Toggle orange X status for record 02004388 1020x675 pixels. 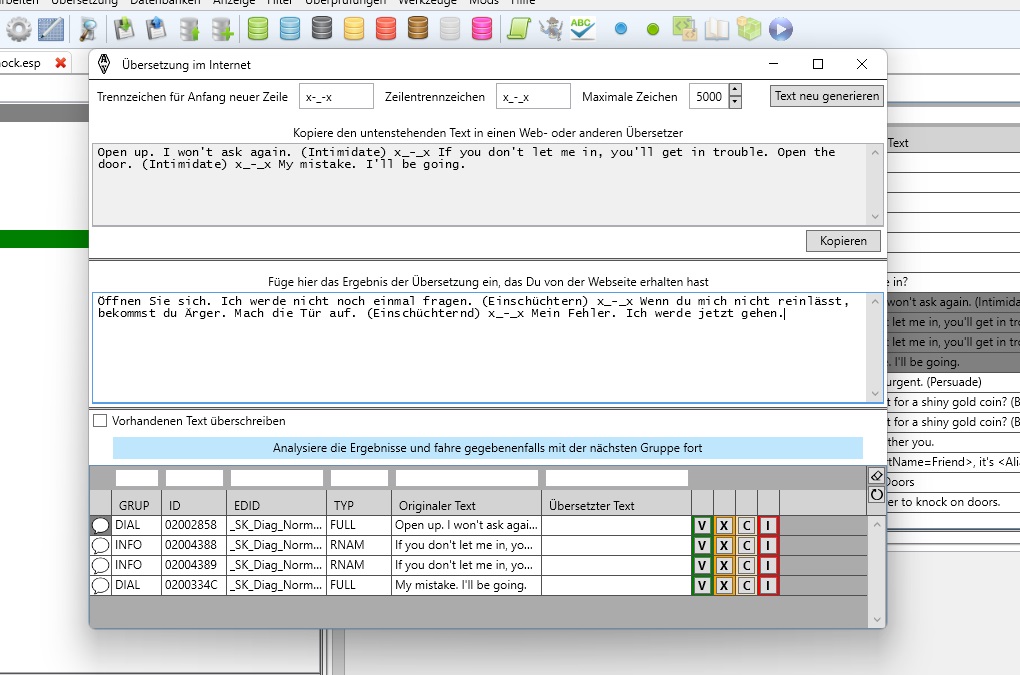click(x=724, y=545)
